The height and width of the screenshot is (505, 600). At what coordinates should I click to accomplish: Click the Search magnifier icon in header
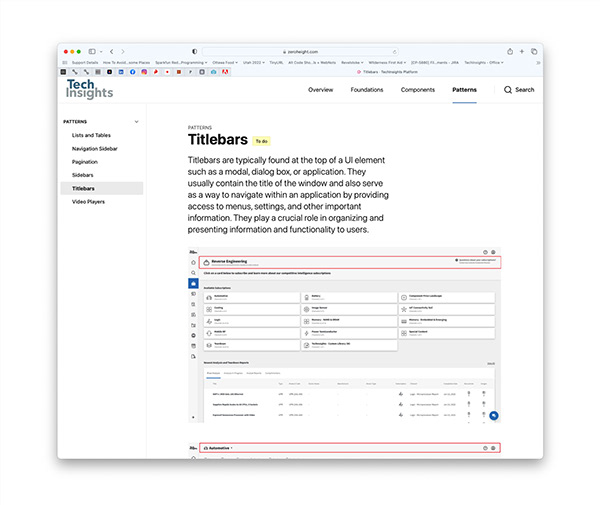pyautogui.click(x=508, y=90)
